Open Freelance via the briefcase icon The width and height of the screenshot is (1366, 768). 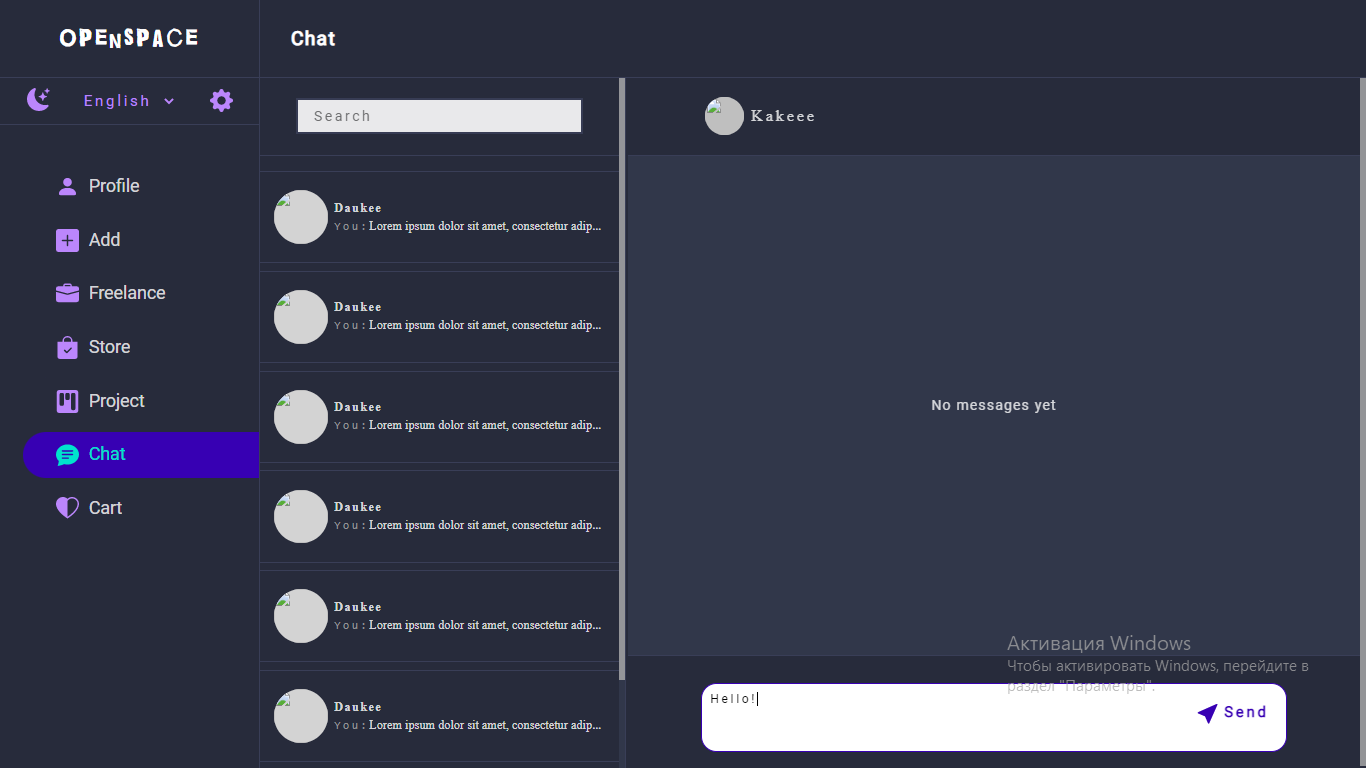[x=67, y=292]
